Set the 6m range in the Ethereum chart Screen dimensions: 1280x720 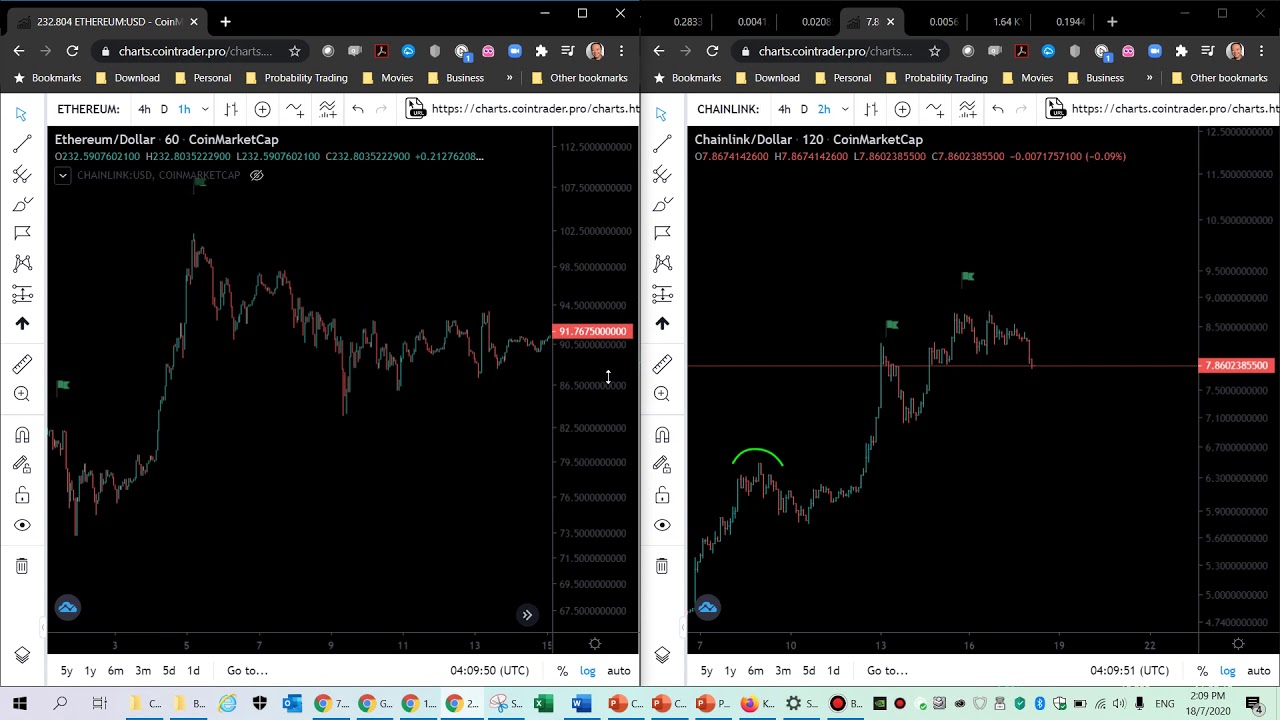tap(116, 671)
